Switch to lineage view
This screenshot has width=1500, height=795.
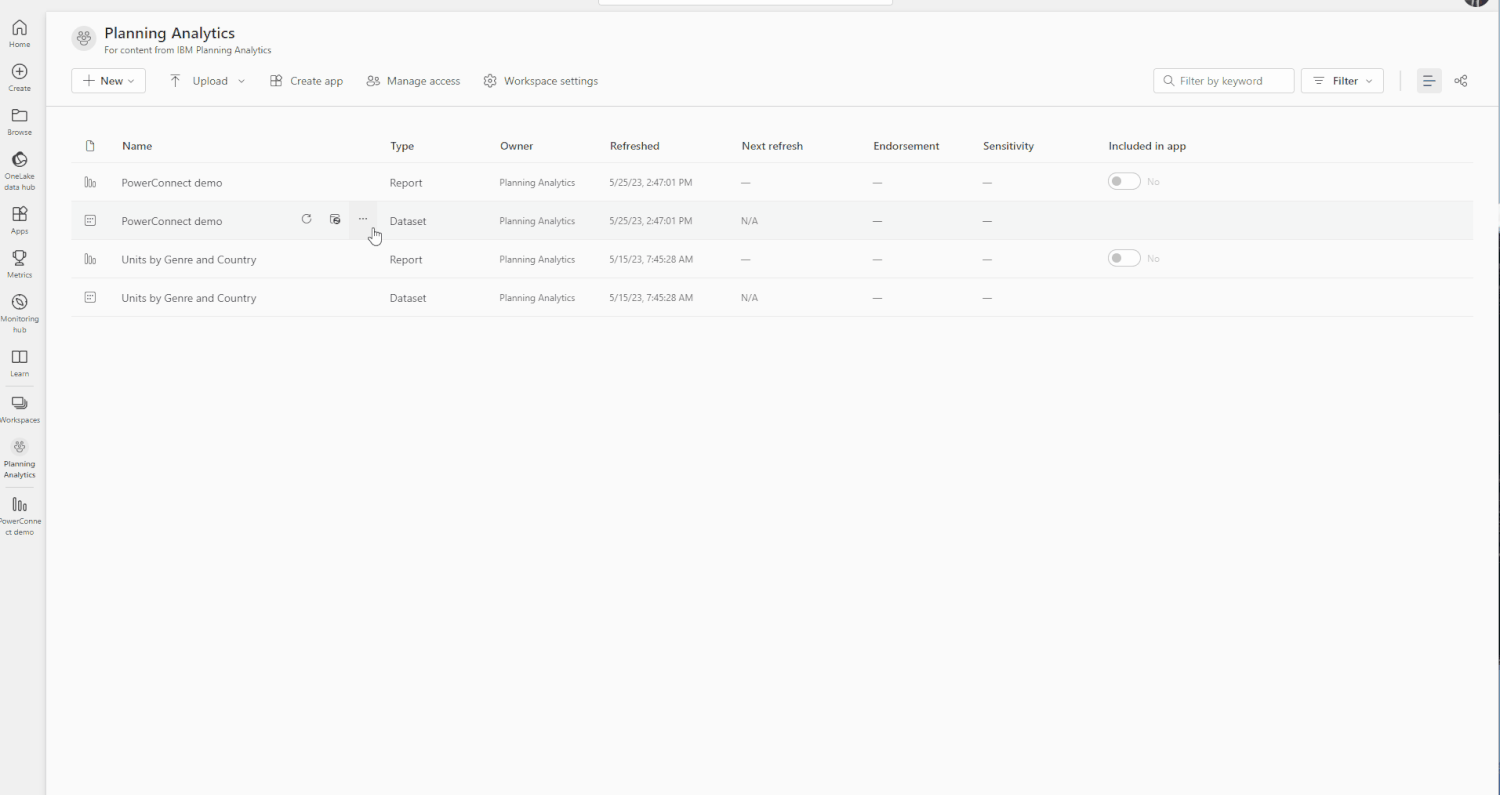click(1461, 81)
